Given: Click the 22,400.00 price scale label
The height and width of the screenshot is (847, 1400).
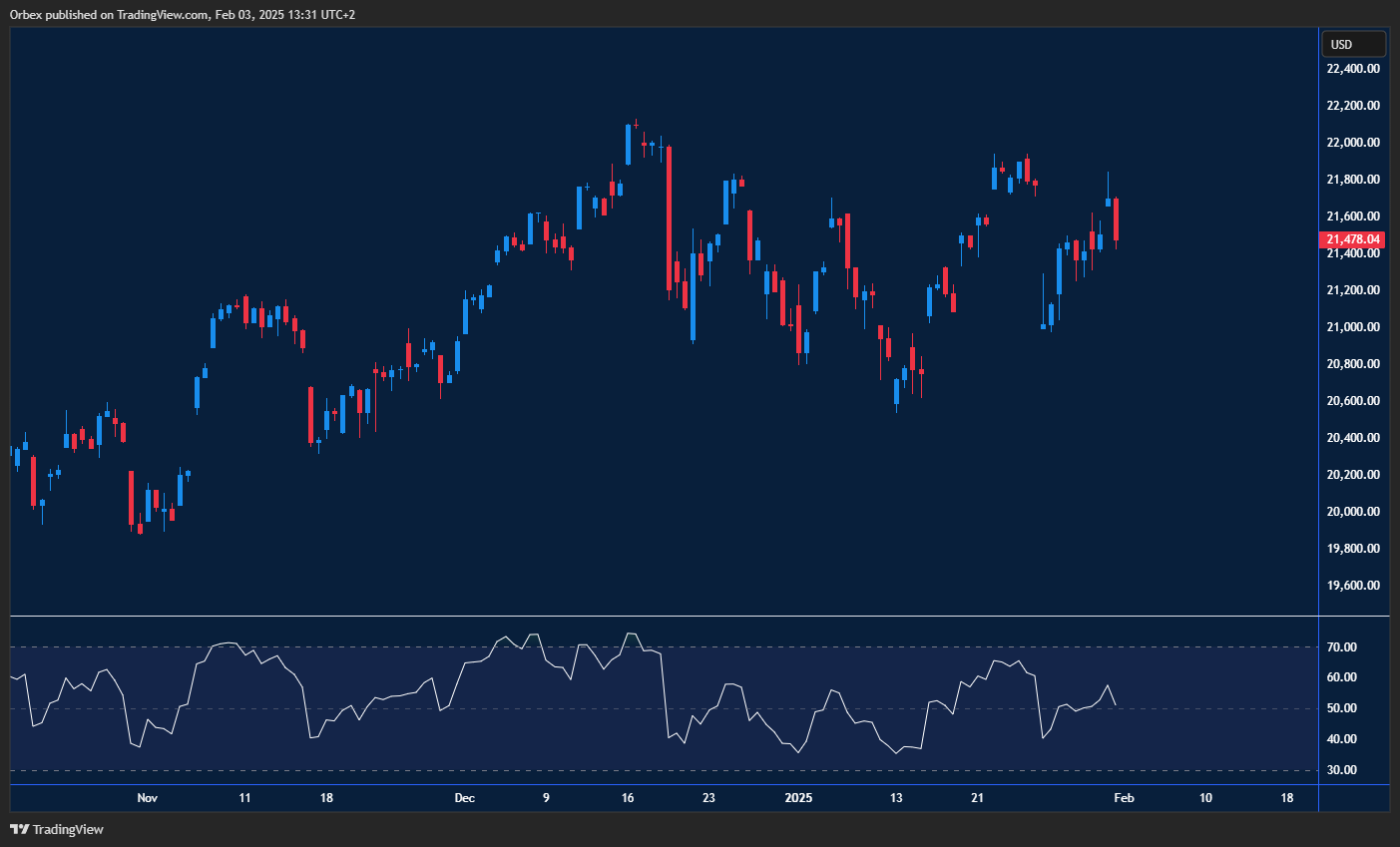Looking at the screenshot, I should click(x=1353, y=69).
